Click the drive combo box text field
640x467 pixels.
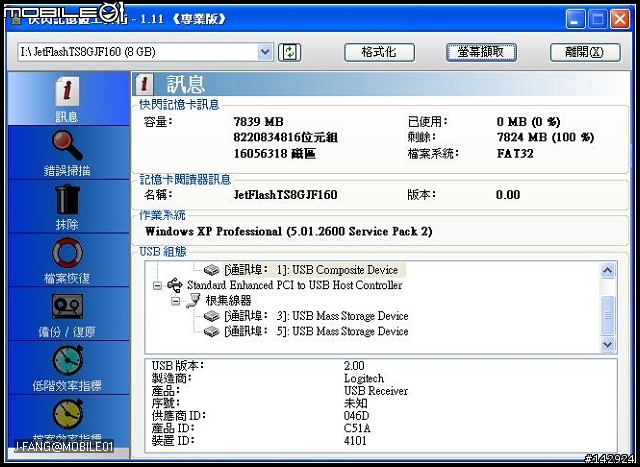138,52
